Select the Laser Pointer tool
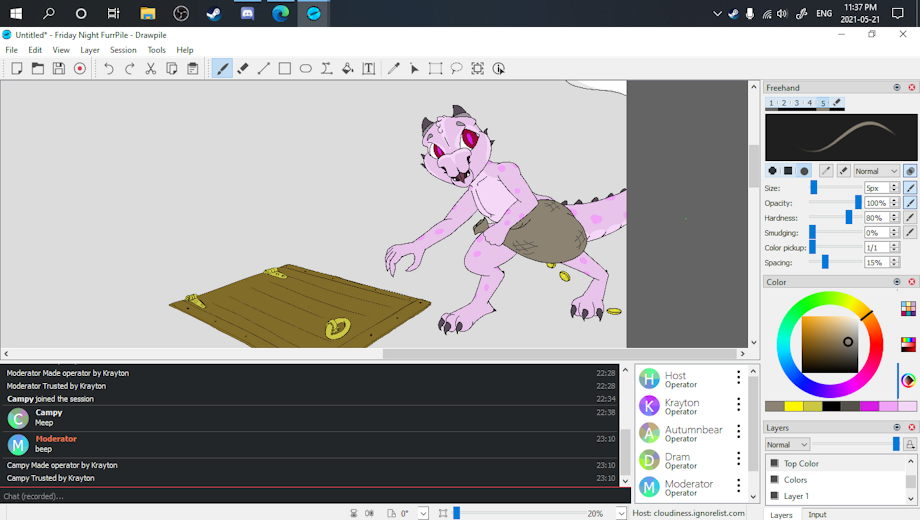This screenshot has height=520, width=920. click(414, 69)
